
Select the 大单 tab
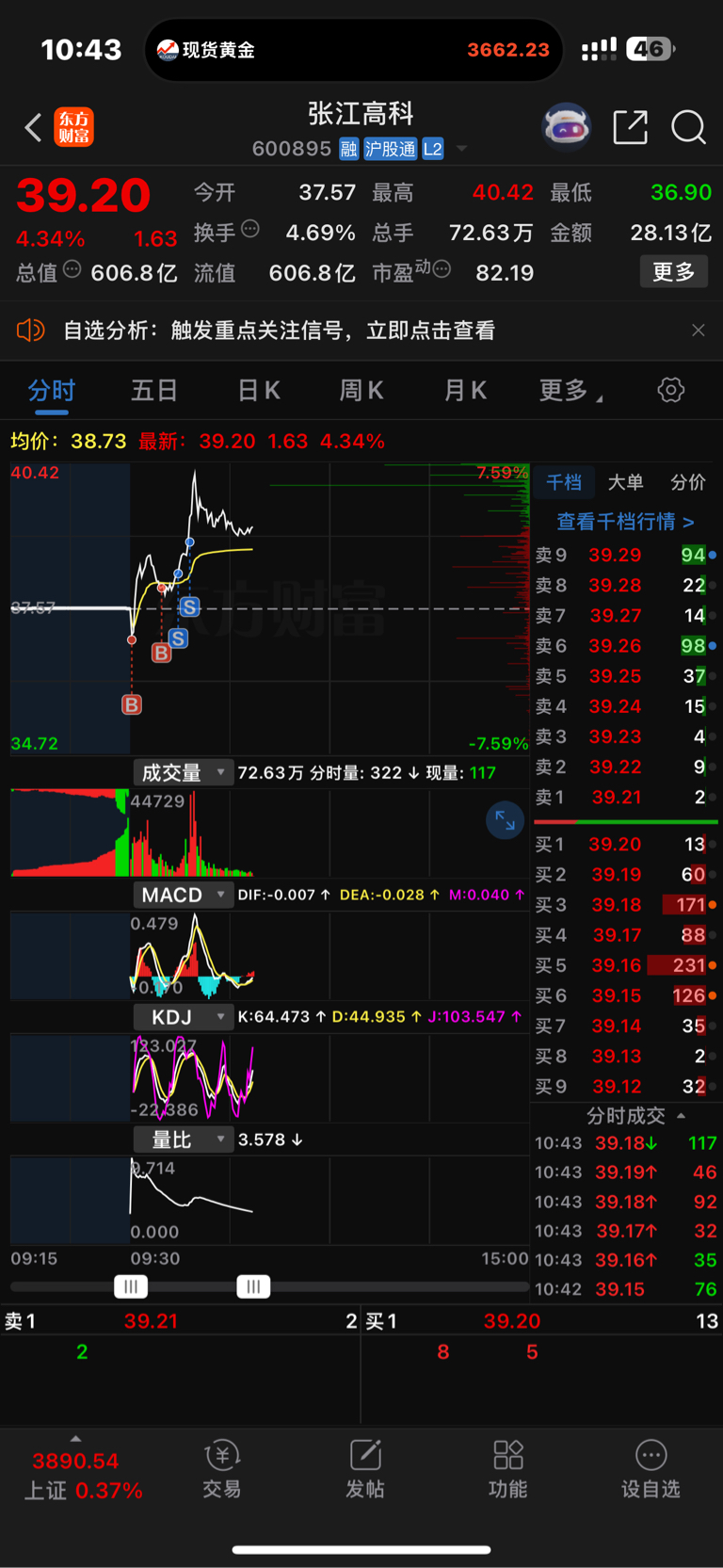(625, 482)
